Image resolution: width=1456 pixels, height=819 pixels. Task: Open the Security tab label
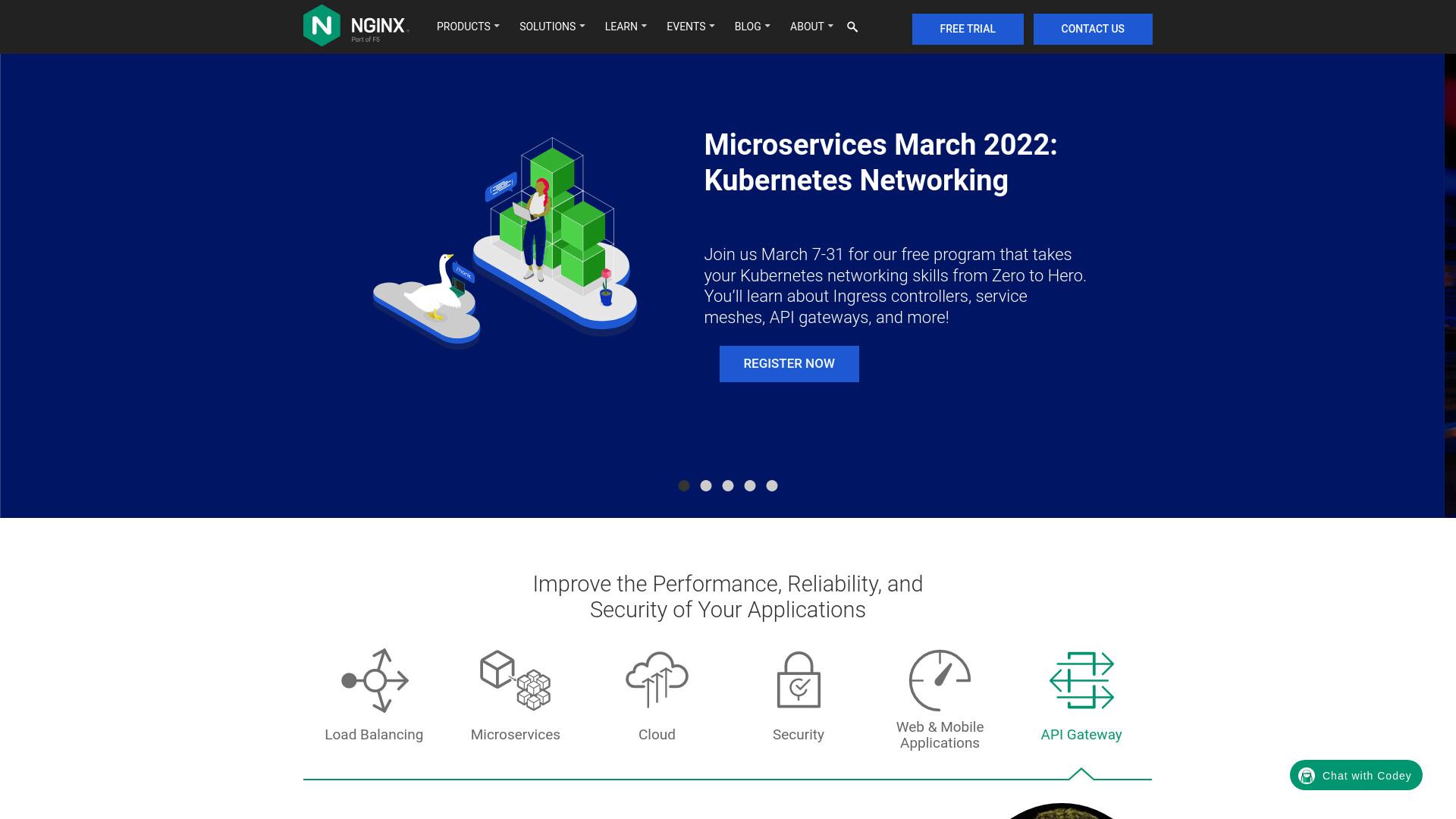(799, 735)
